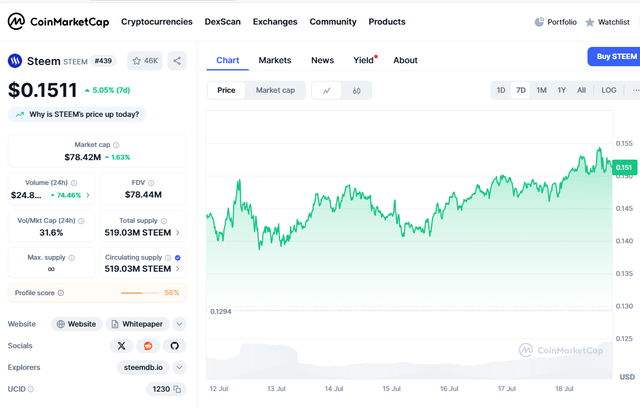Expand Volume (24h) details chevron
Image resolution: width=640 pixels, height=408 pixels.
[88, 195]
